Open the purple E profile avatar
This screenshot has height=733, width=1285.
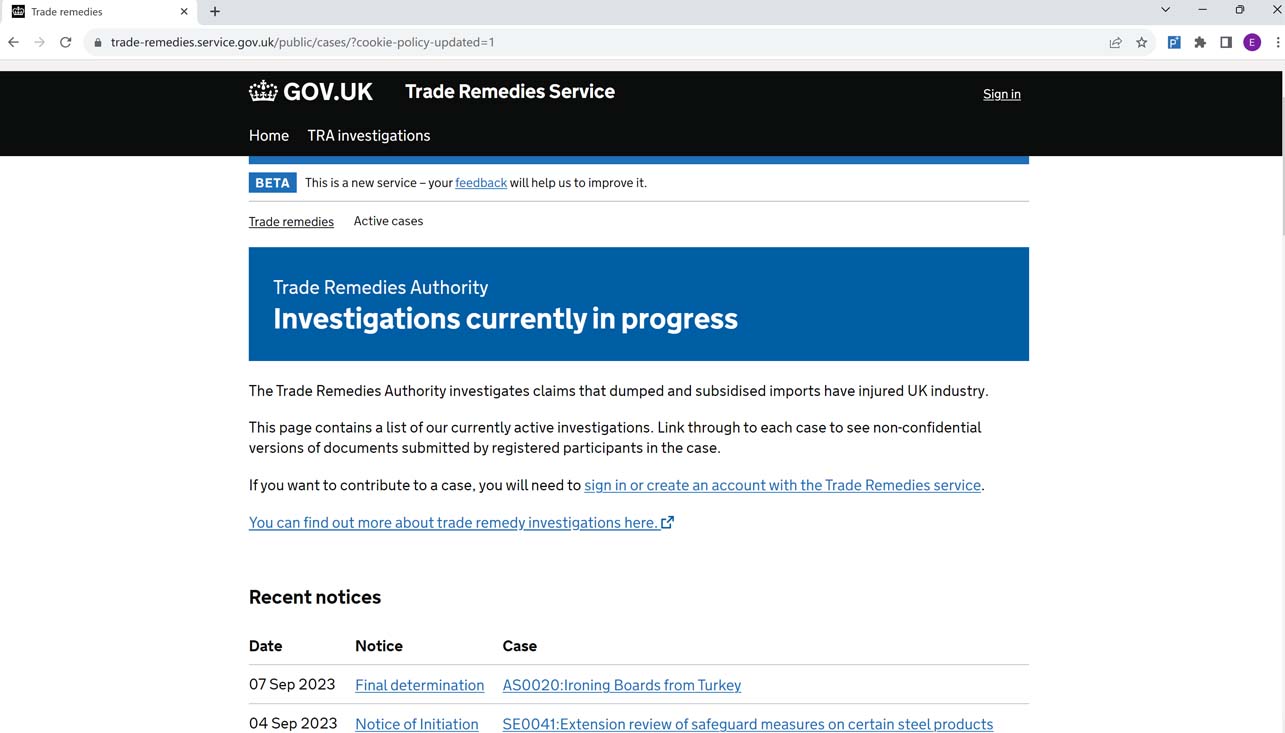click(1252, 42)
